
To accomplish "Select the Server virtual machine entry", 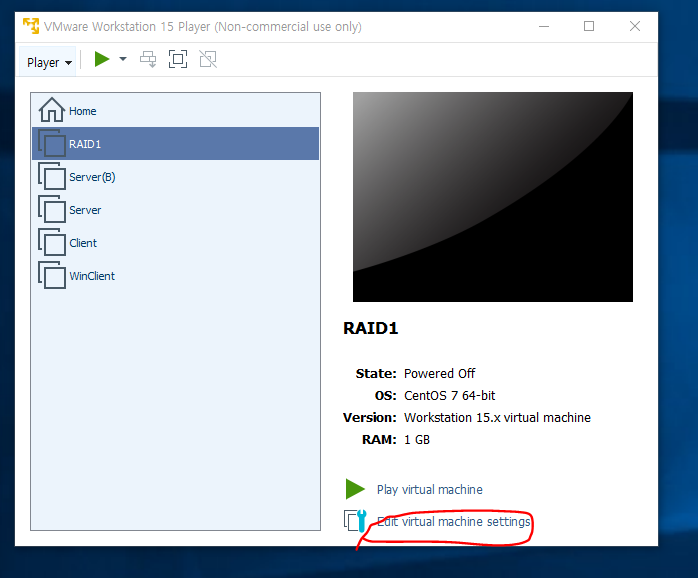I will [x=175, y=210].
